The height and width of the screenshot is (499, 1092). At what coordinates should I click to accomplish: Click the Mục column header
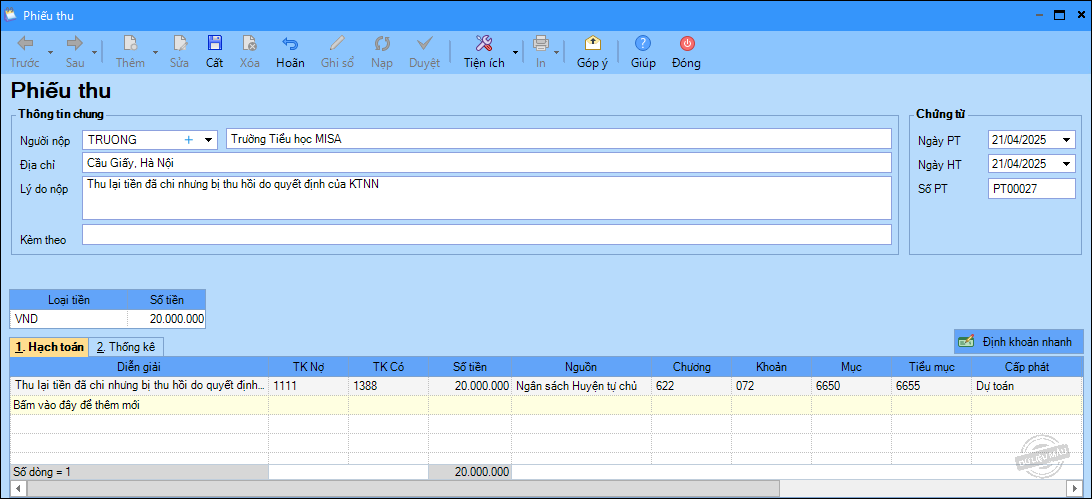851,367
